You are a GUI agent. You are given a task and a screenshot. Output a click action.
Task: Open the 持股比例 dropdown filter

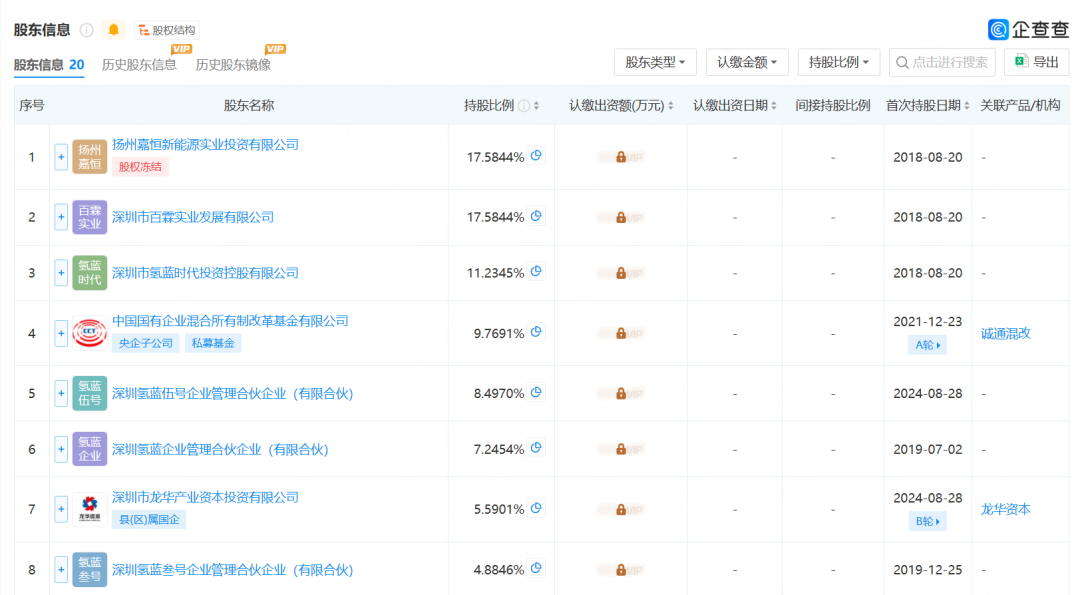(838, 62)
